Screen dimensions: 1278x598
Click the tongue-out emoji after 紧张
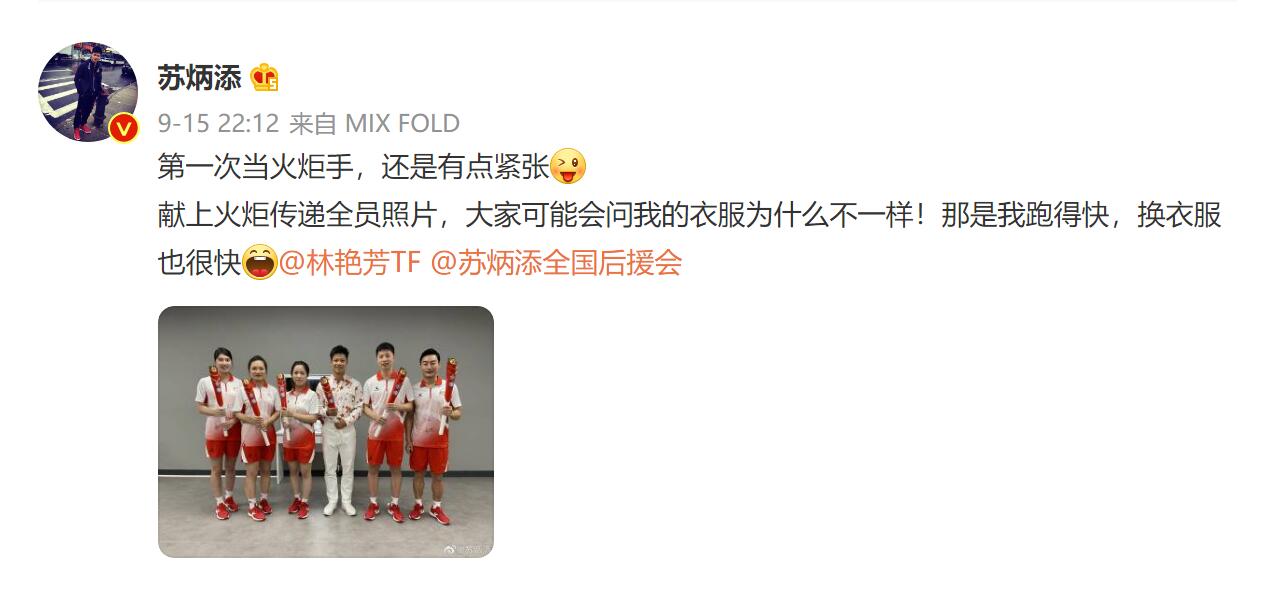click(x=568, y=166)
